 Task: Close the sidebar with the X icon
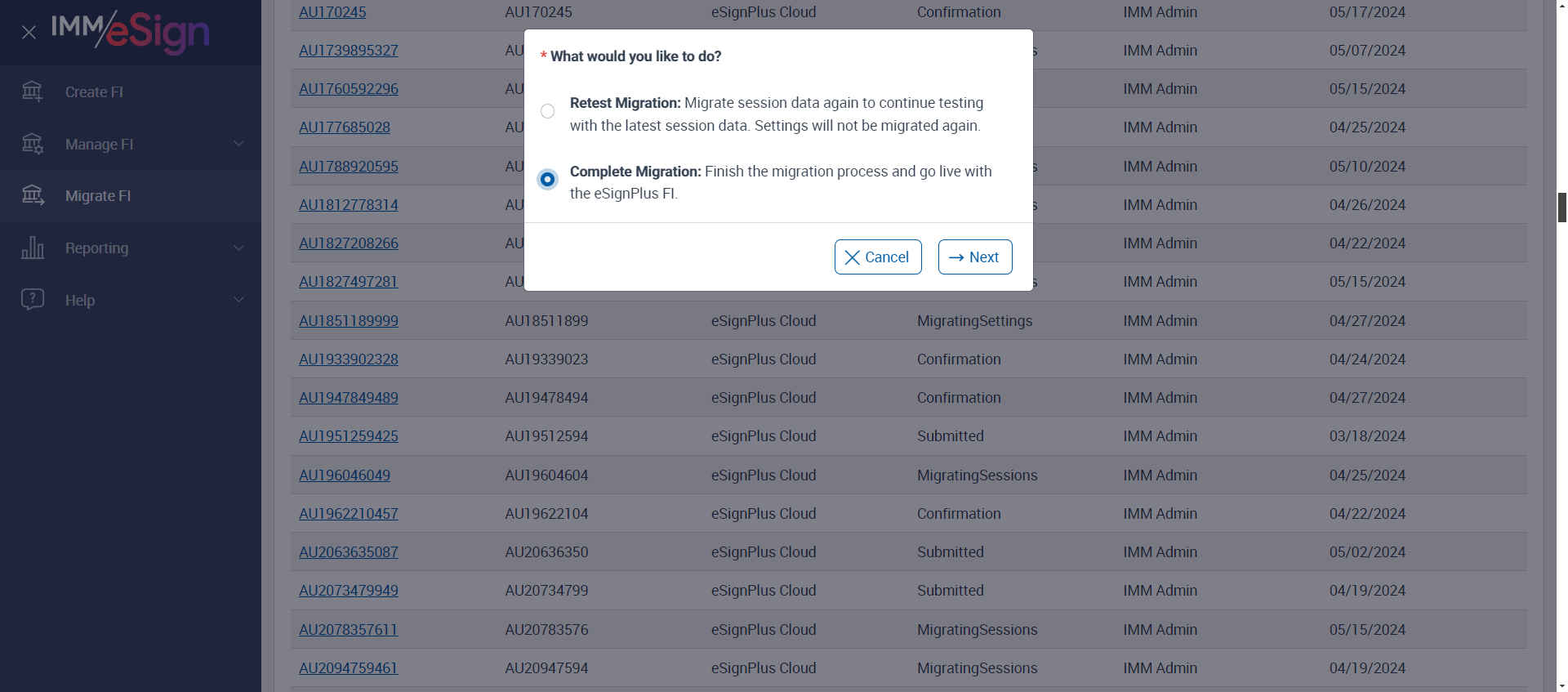(x=29, y=33)
